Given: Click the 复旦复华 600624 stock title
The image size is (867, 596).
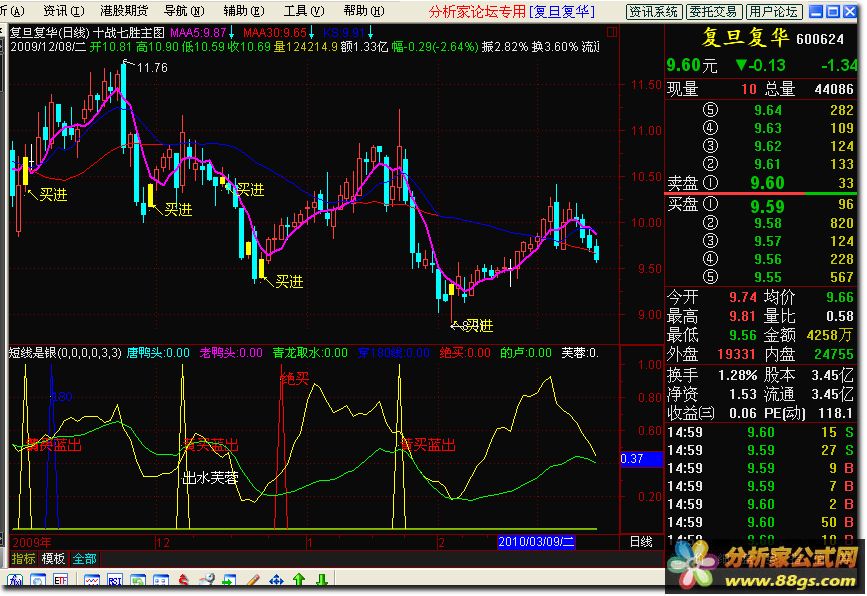Looking at the screenshot, I should [773, 38].
